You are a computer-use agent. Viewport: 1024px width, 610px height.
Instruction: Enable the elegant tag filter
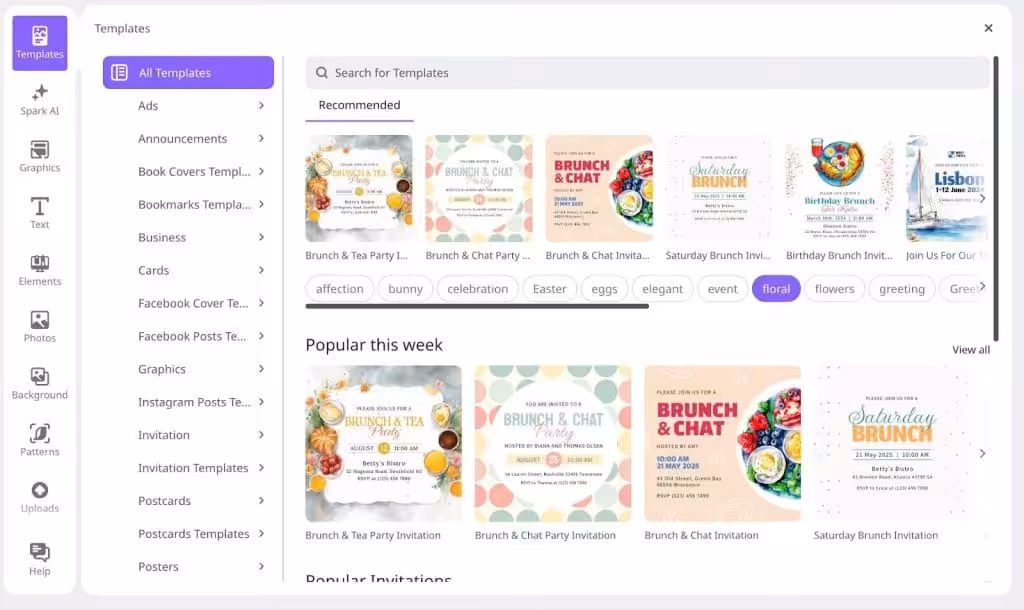pyautogui.click(x=662, y=289)
